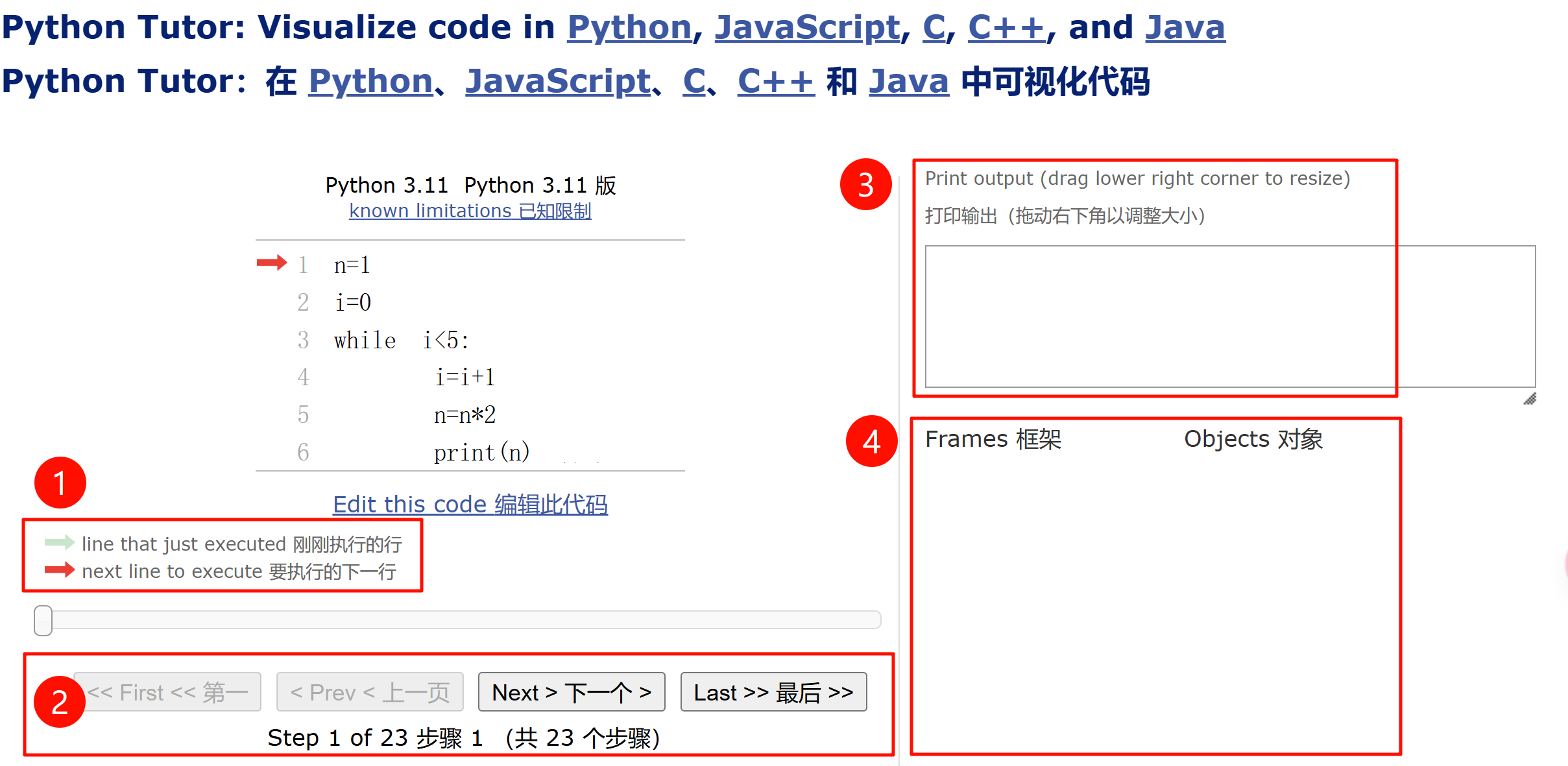This screenshot has height=766, width=1568.
Task: Click the red circle numbered 2
Action: coord(60,701)
